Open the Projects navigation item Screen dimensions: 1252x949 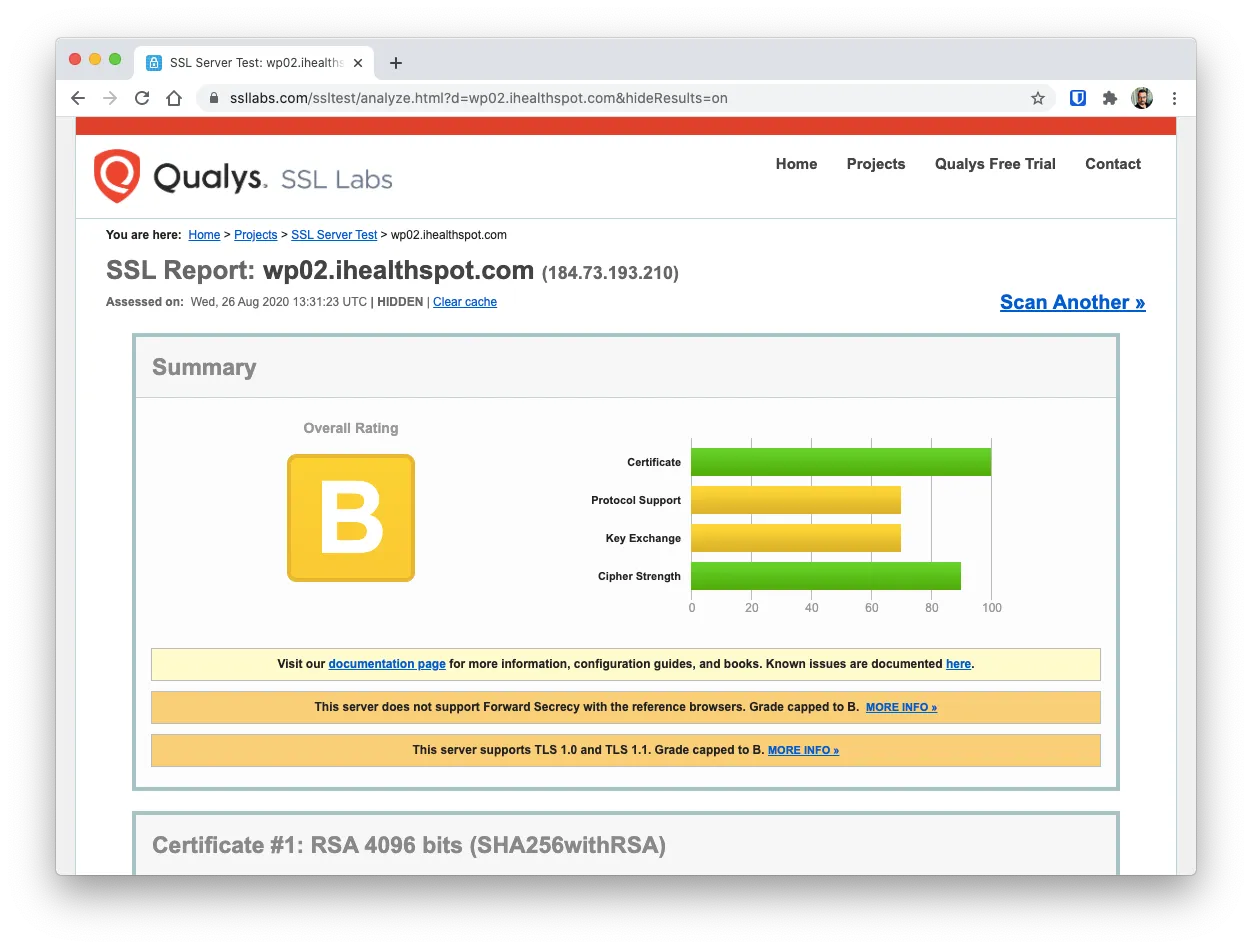point(876,164)
